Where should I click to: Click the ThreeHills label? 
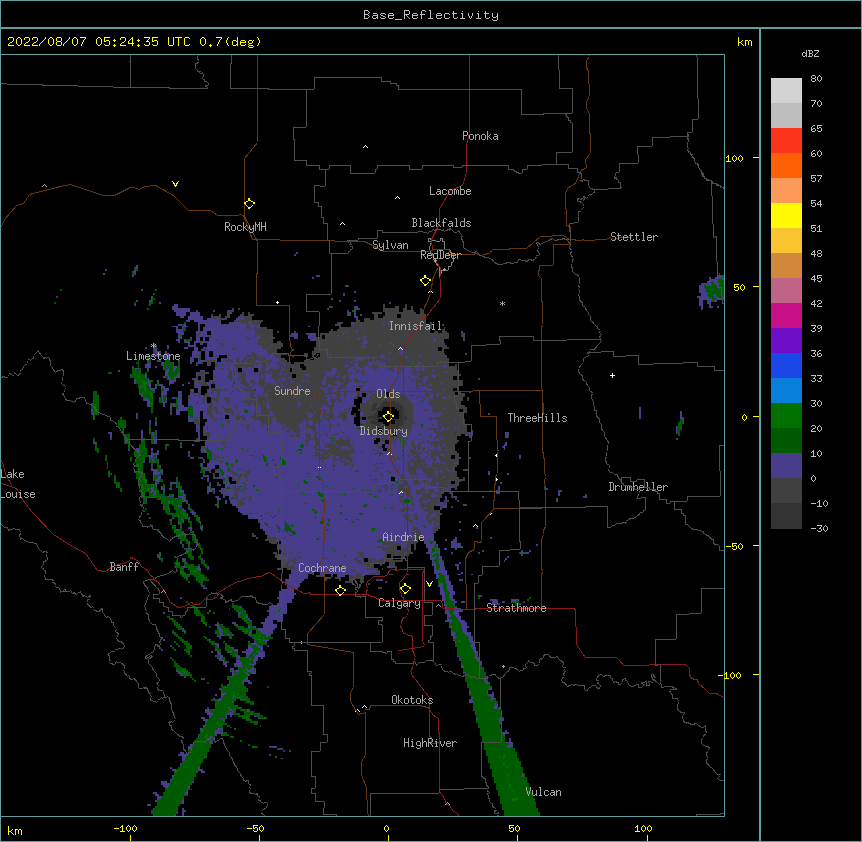click(x=538, y=418)
